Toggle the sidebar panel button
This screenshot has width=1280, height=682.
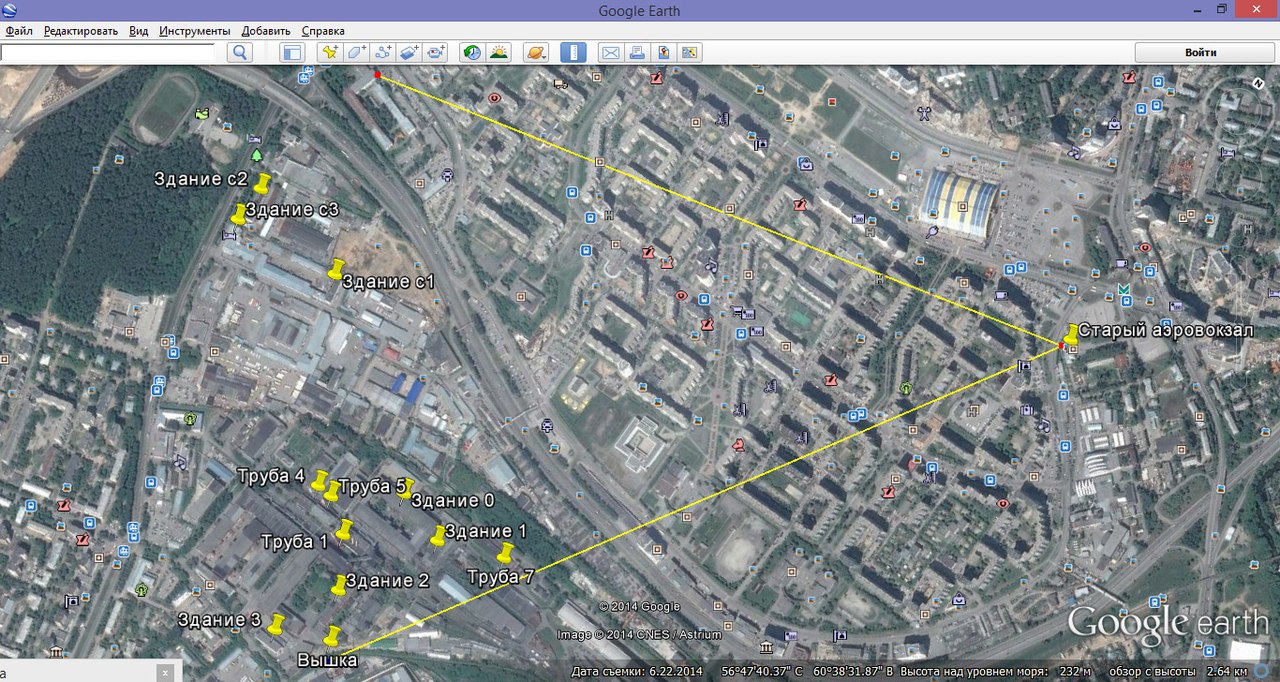(x=291, y=53)
